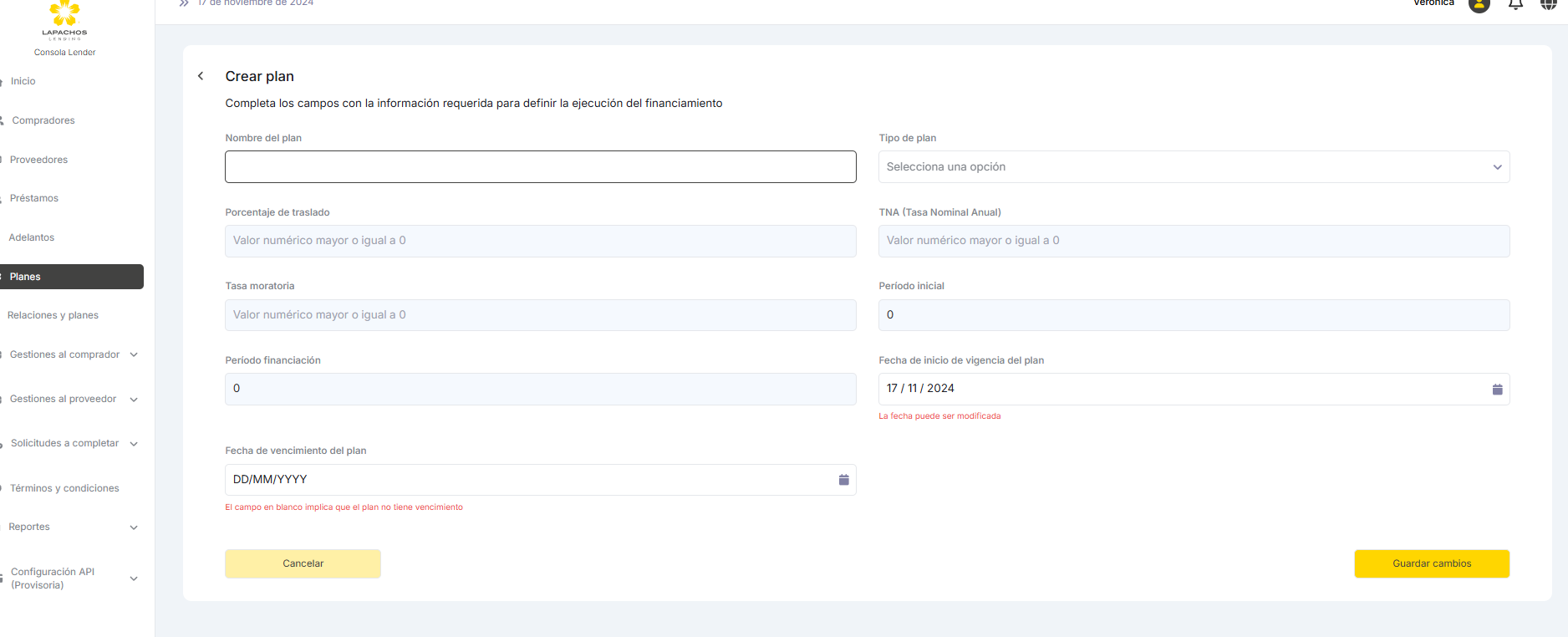
Task: Expand Gestiones al comprador submenu
Action: pos(134,355)
